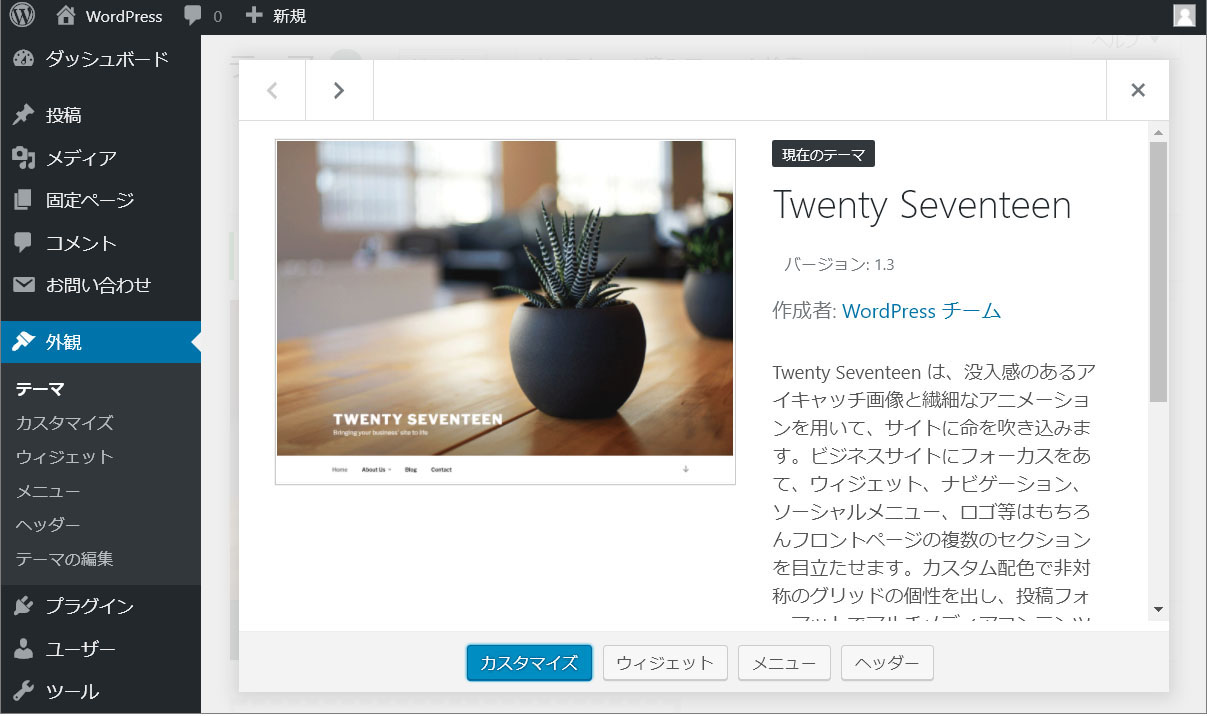This screenshot has width=1207, height=716.
Task: Go to テーマ submenu item
Action: (x=40, y=389)
